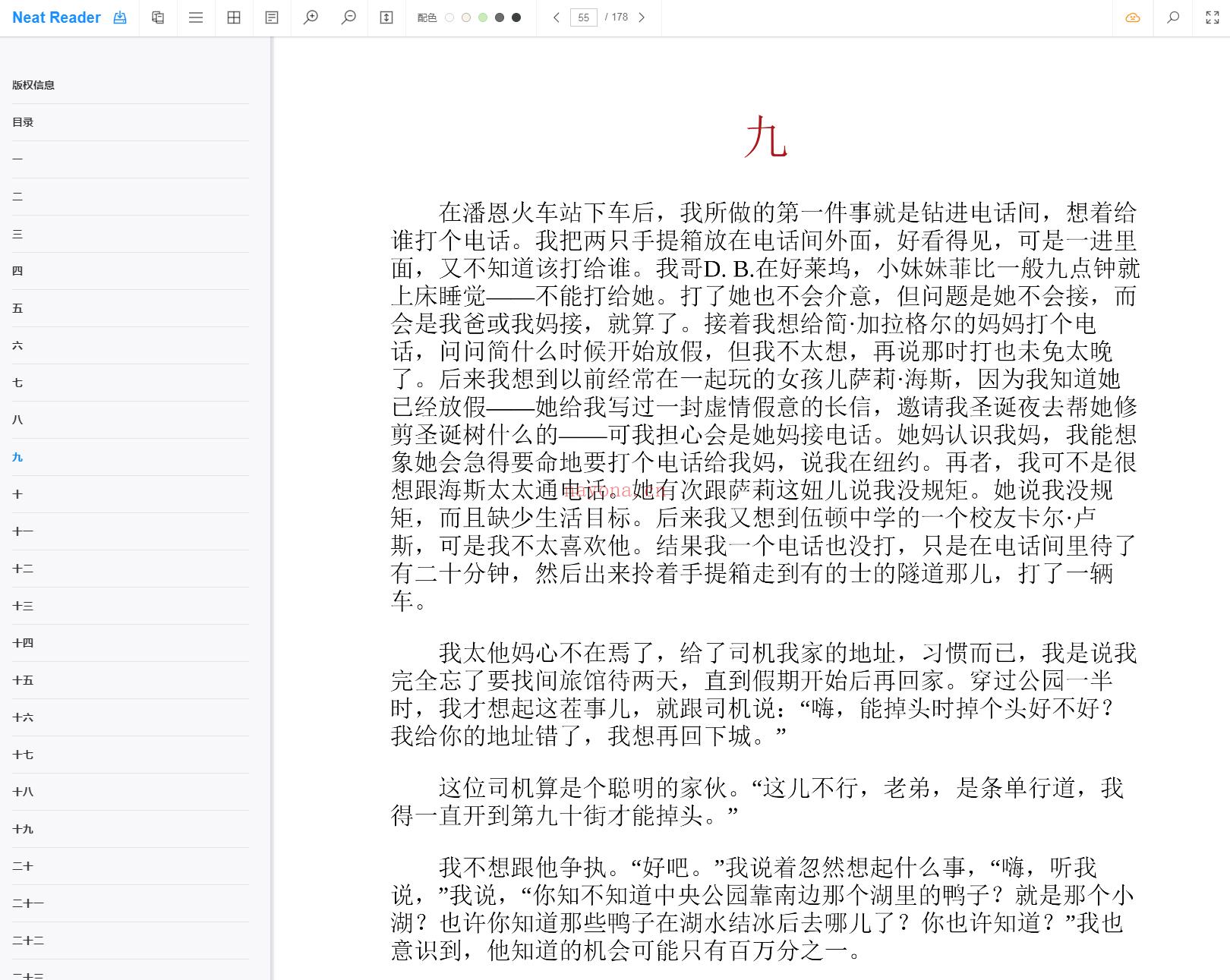Image resolution: width=1230 pixels, height=980 pixels.
Task: Click the total page count 178
Action: [x=620, y=17]
